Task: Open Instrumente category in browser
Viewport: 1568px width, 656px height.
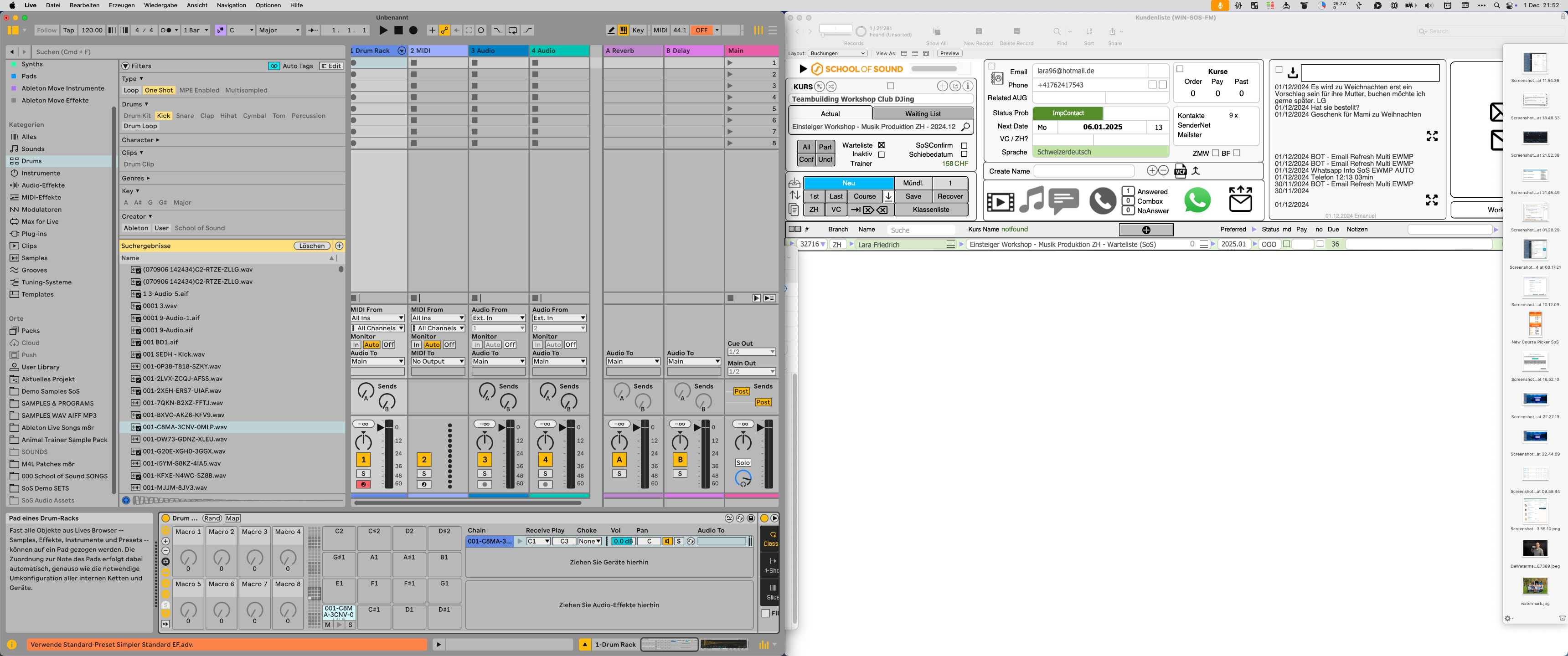Action: [x=41, y=173]
